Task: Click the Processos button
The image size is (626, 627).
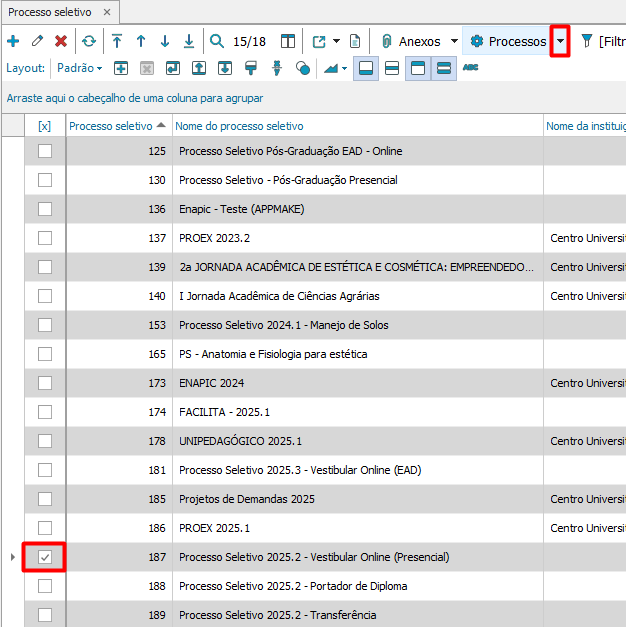Action: tap(508, 41)
